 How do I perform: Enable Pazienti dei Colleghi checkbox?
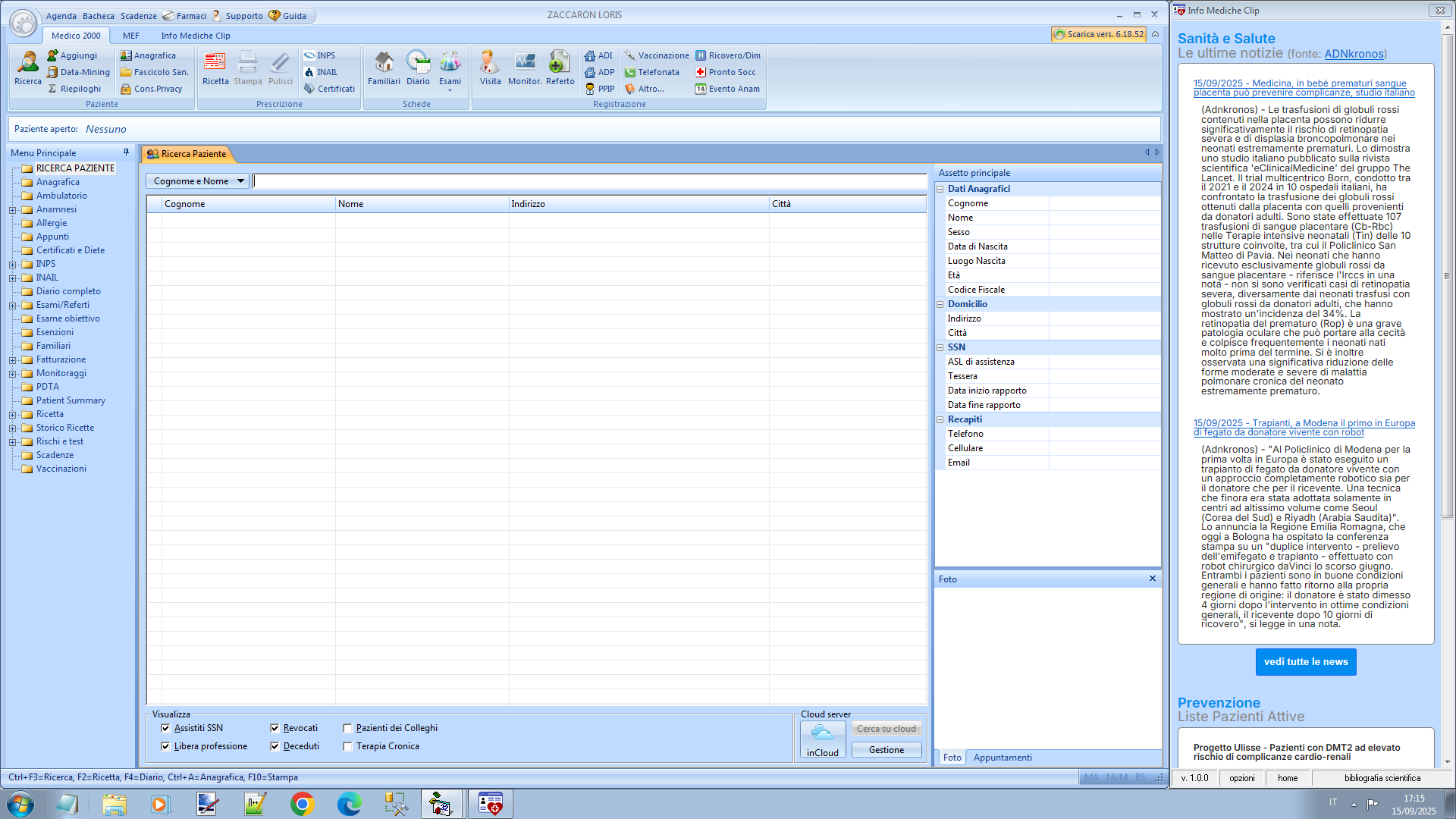pos(347,728)
